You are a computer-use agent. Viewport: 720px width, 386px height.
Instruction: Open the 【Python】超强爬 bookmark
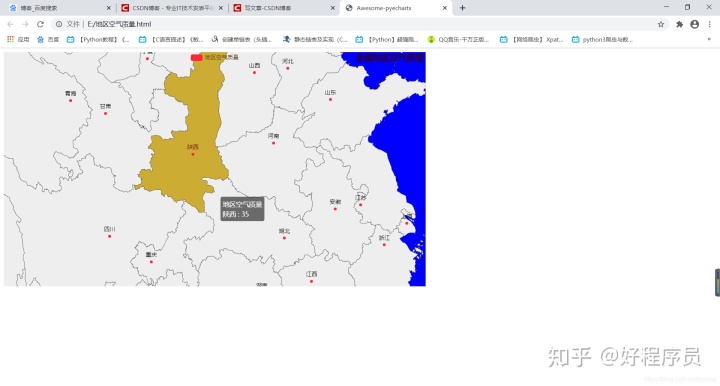(x=387, y=39)
